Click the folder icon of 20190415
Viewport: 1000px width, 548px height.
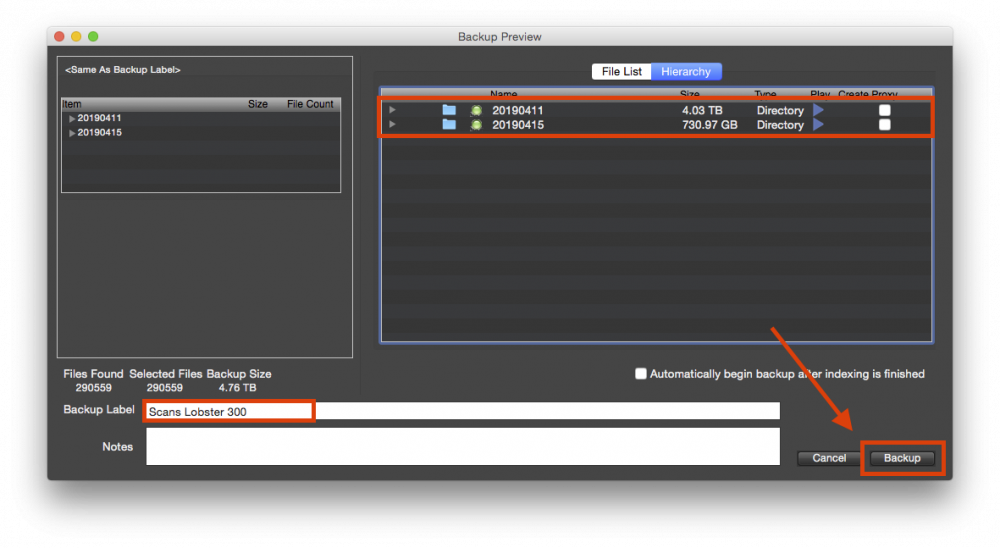pos(449,125)
